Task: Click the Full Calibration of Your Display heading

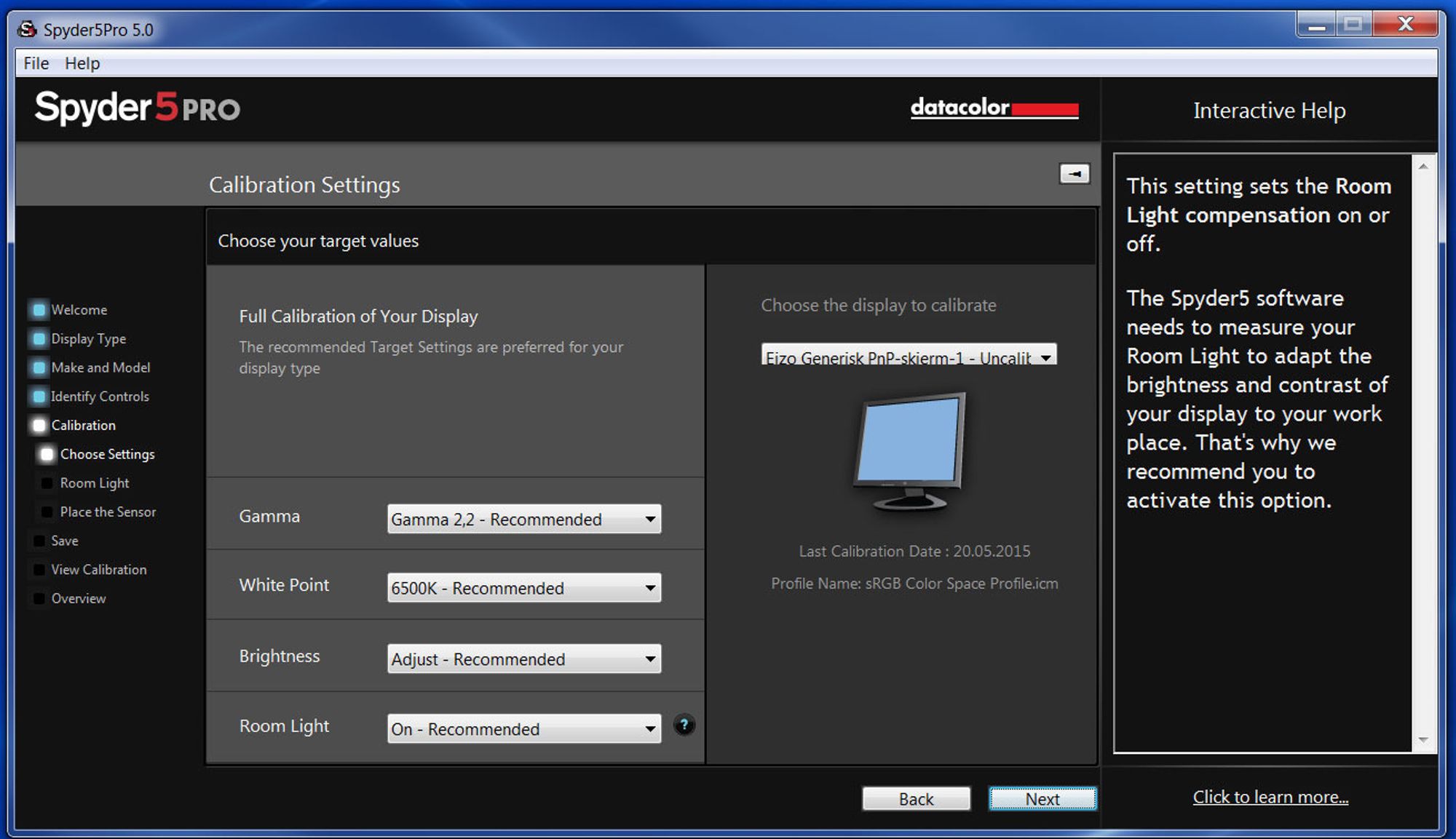Action: click(x=358, y=317)
